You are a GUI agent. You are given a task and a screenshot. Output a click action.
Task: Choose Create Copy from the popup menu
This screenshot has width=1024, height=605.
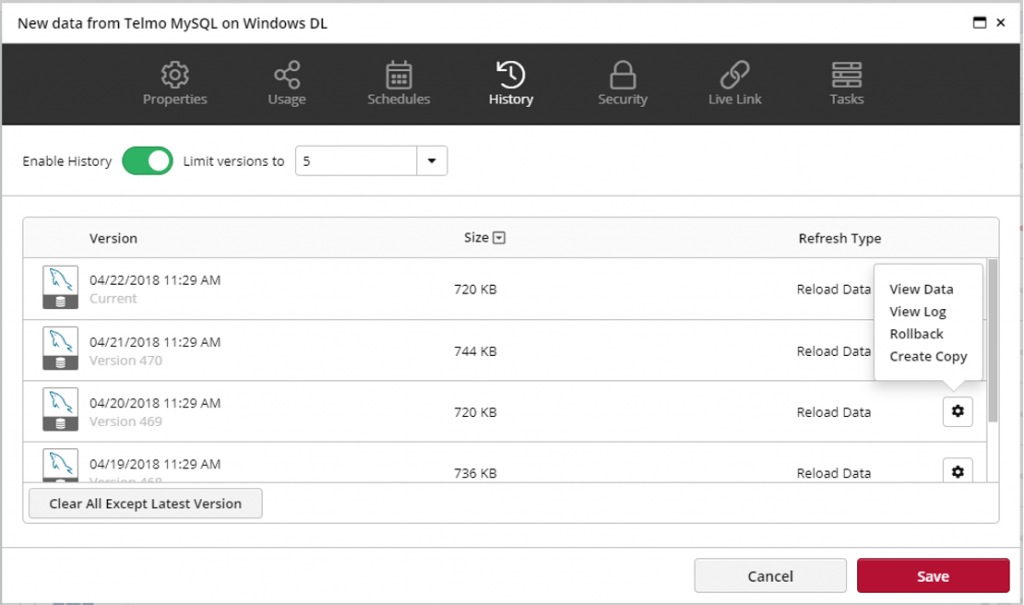click(x=927, y=357)
